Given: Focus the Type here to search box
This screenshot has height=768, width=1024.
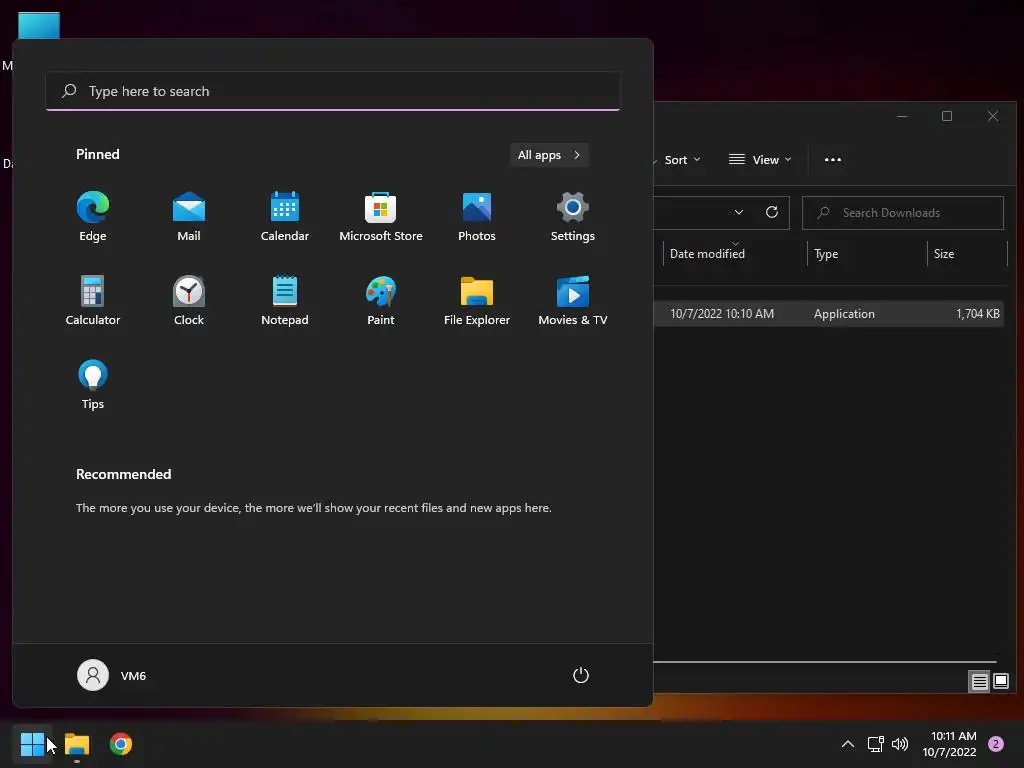Looking at the screenshot, I should coord(333,91).
